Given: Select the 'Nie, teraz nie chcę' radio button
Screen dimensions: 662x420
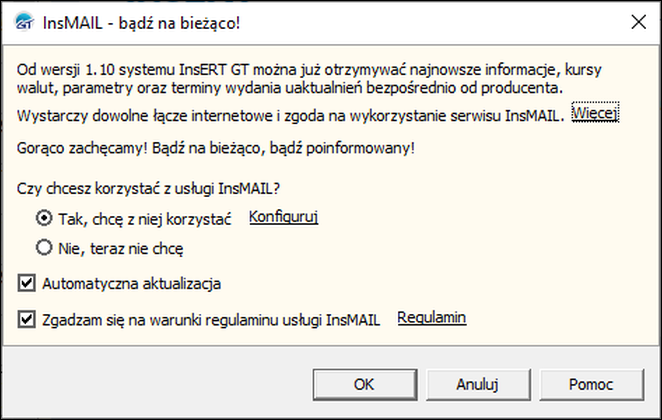Looking at the screenshot, I should coord(43,246).
